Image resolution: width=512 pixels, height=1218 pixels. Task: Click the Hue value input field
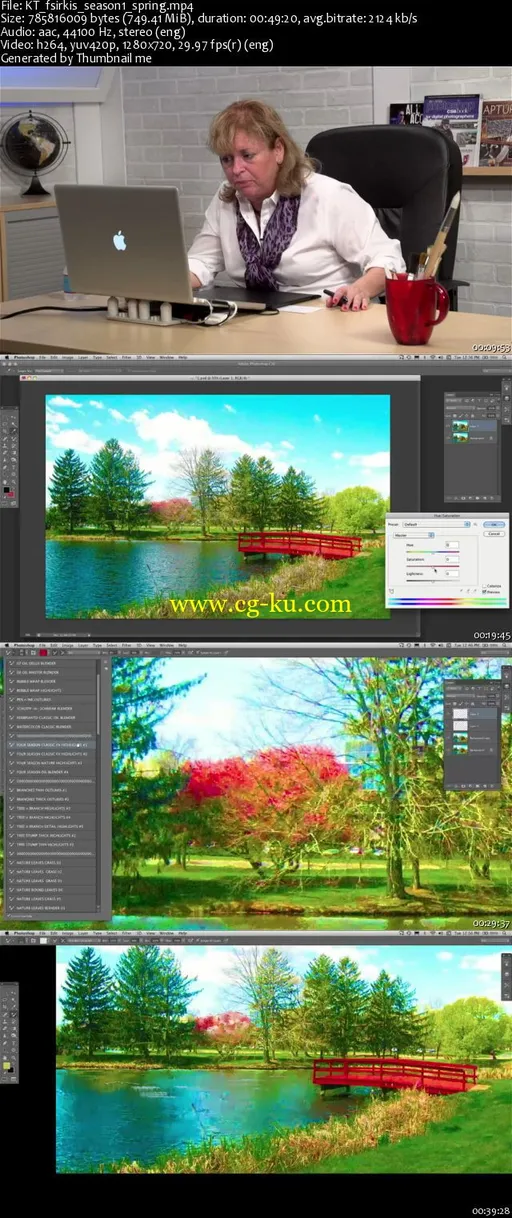click(452, 545)
